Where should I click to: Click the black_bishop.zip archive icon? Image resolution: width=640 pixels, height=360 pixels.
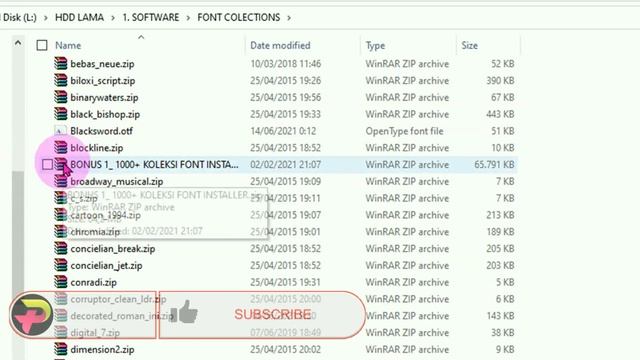tap(60, 114)
